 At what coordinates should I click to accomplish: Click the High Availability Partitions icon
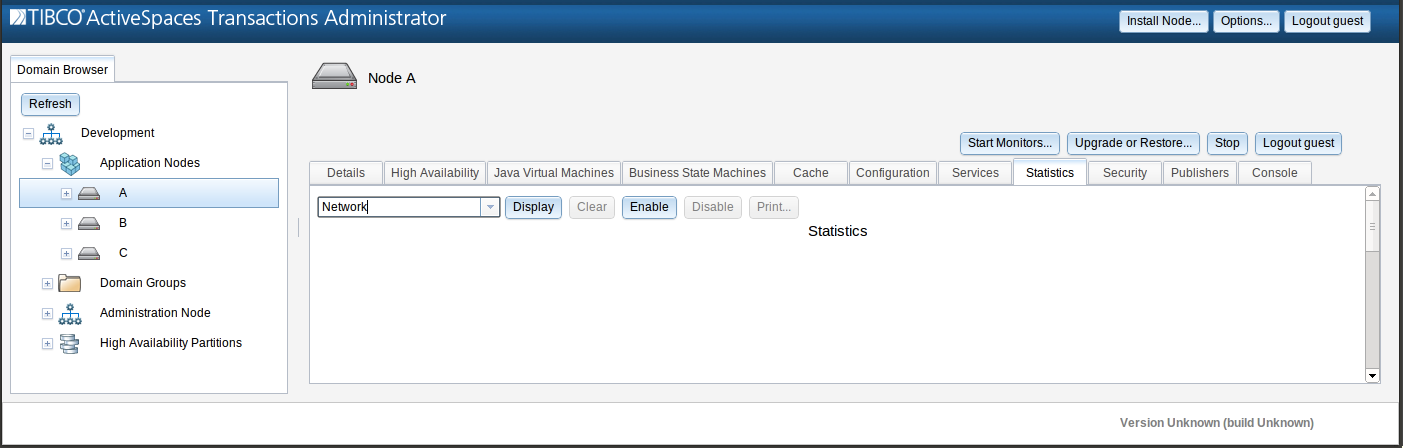pyautogui.click(x=70, y=343)
